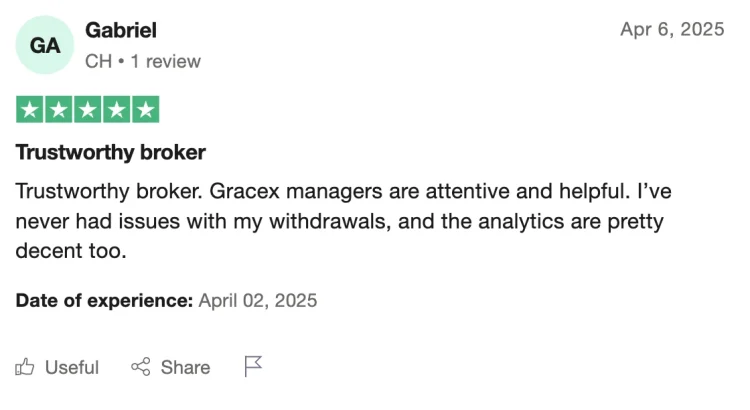The width and height of the screenshot is (750, 410).
Task: Click the third green star
Action: (x=88, y=110)
